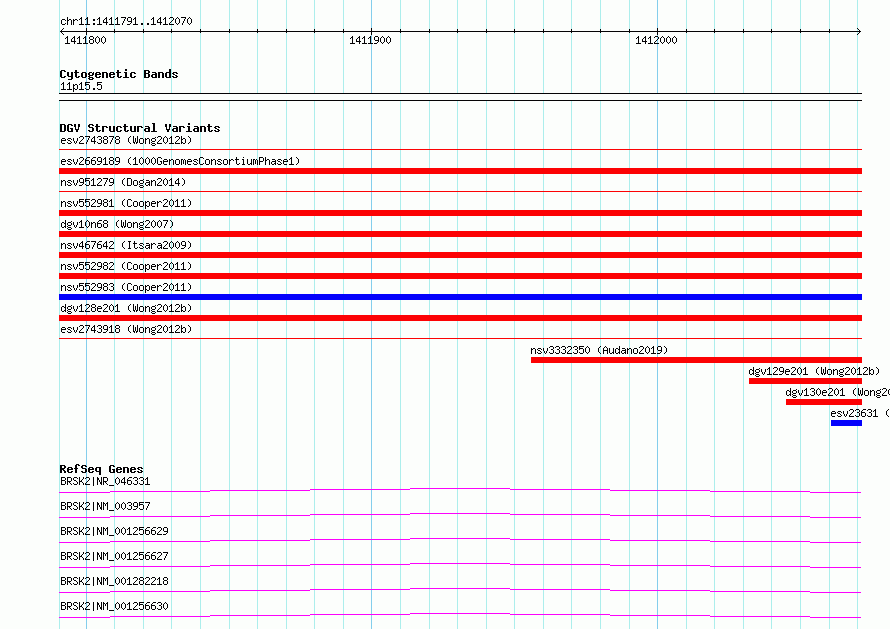Click the red bar under dgv10n68
Viewport: 890px width, 629px height.
pos(460,234)
